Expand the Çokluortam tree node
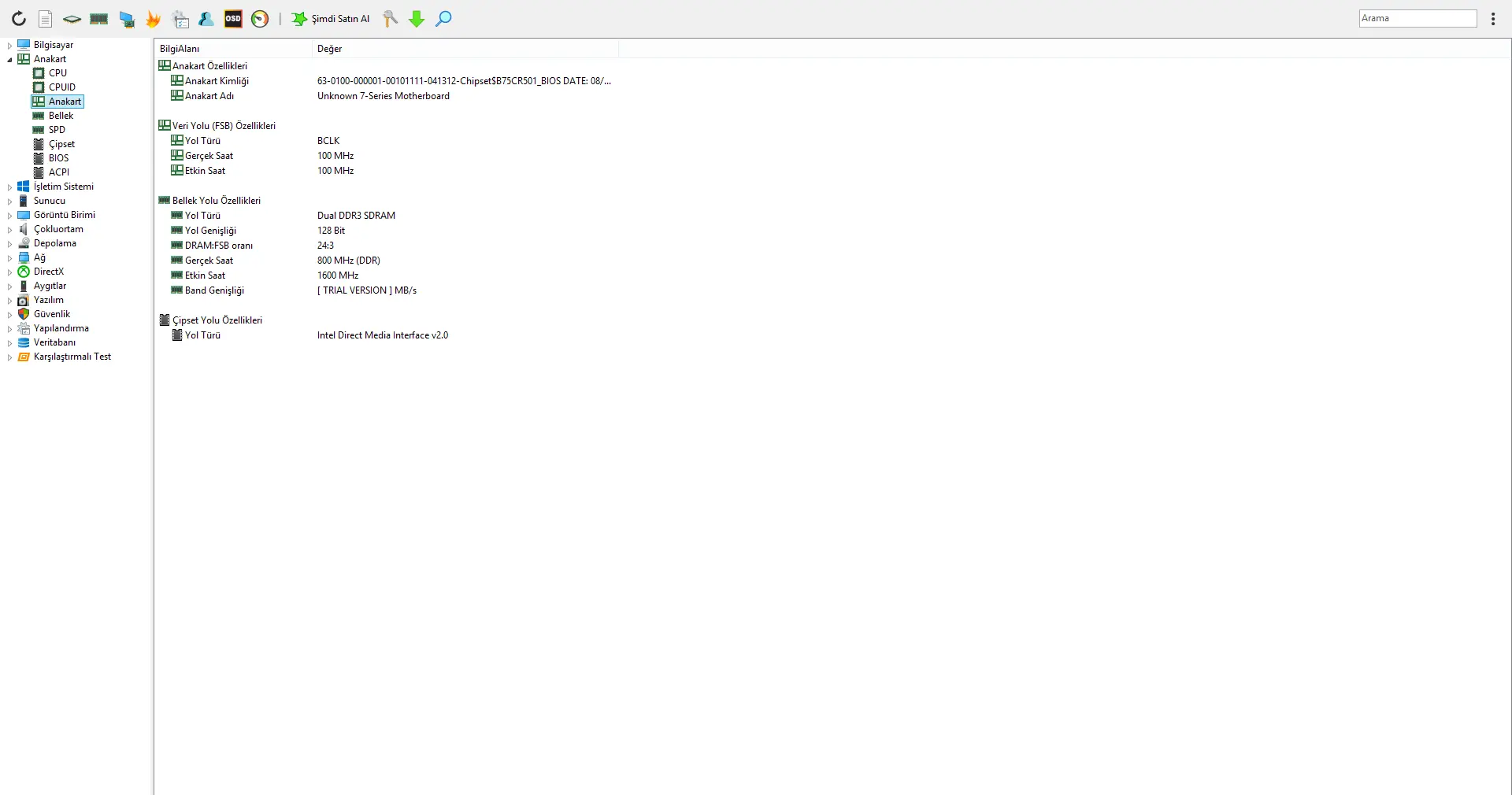Image resolution: width=1512 pixels, height=795 pixels. [x=9, y=230]
